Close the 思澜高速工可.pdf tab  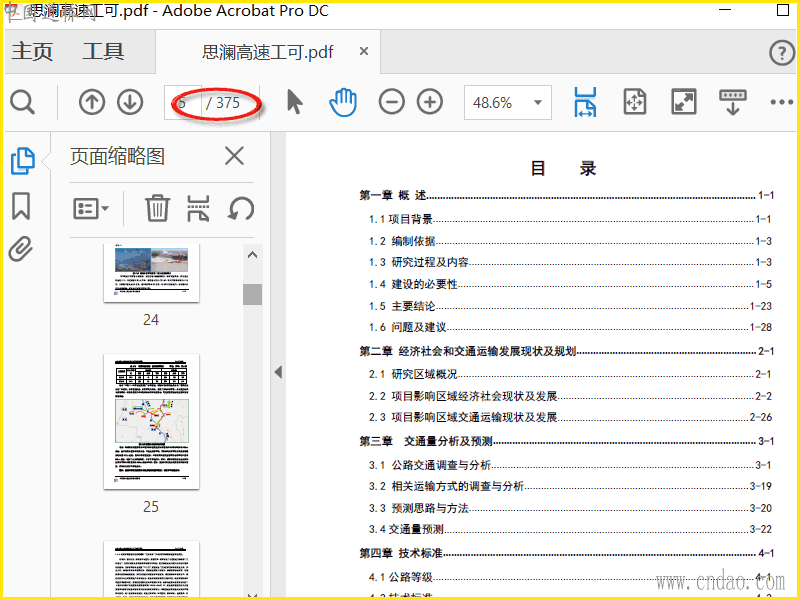(x=364, y=51)
